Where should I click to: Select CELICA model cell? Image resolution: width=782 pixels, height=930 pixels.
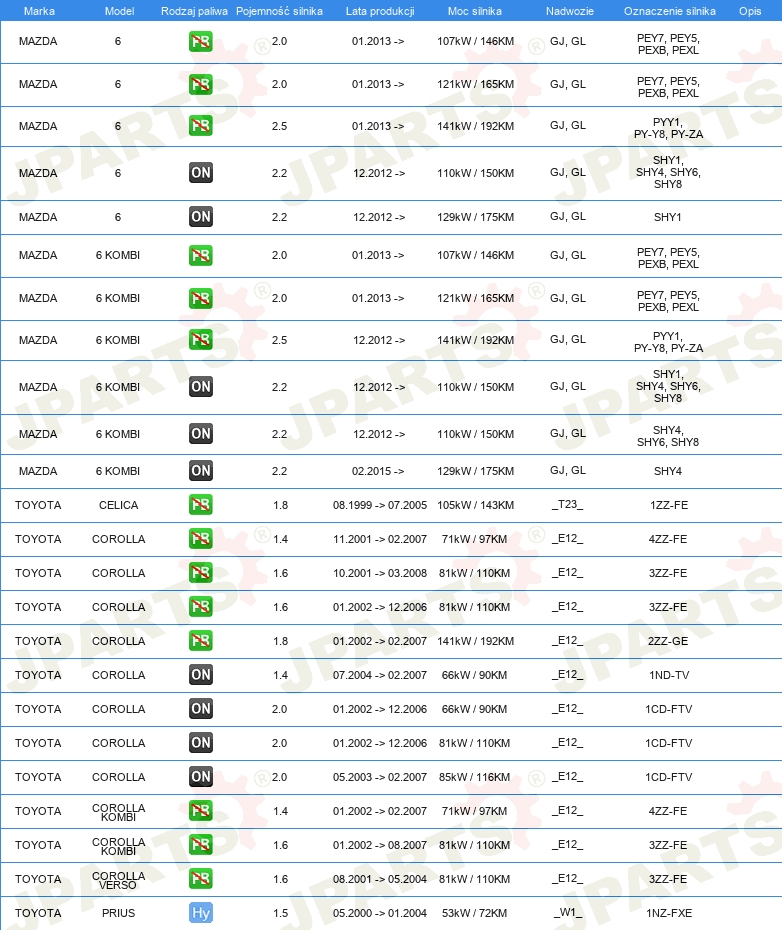[x=119, y=505]
